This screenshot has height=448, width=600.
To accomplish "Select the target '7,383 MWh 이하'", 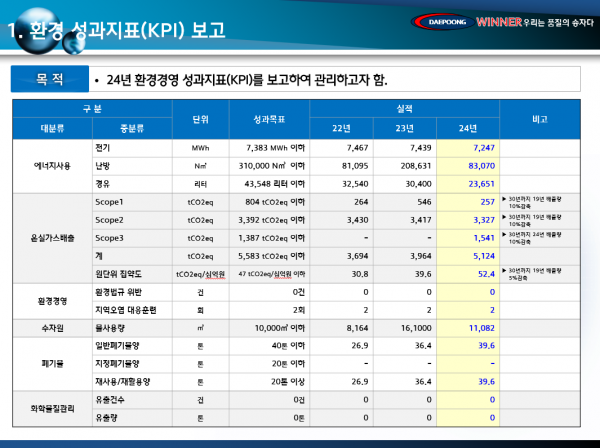I will pos(276,148).
